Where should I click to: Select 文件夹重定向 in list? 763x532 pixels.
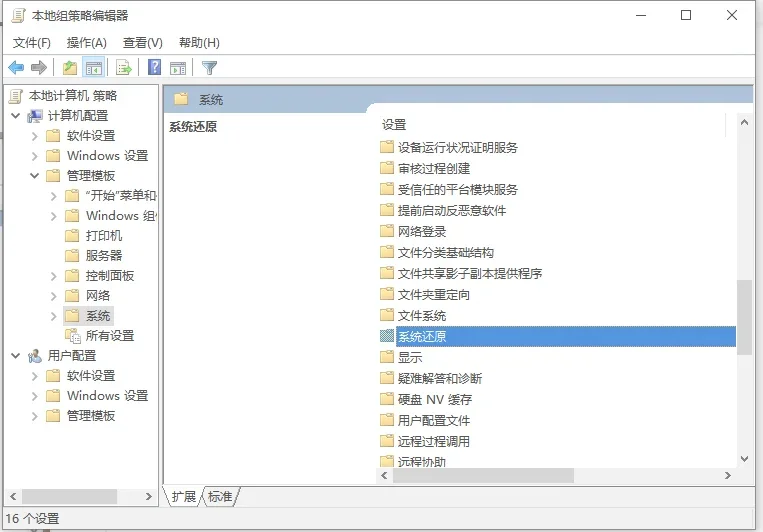point(433,294)
